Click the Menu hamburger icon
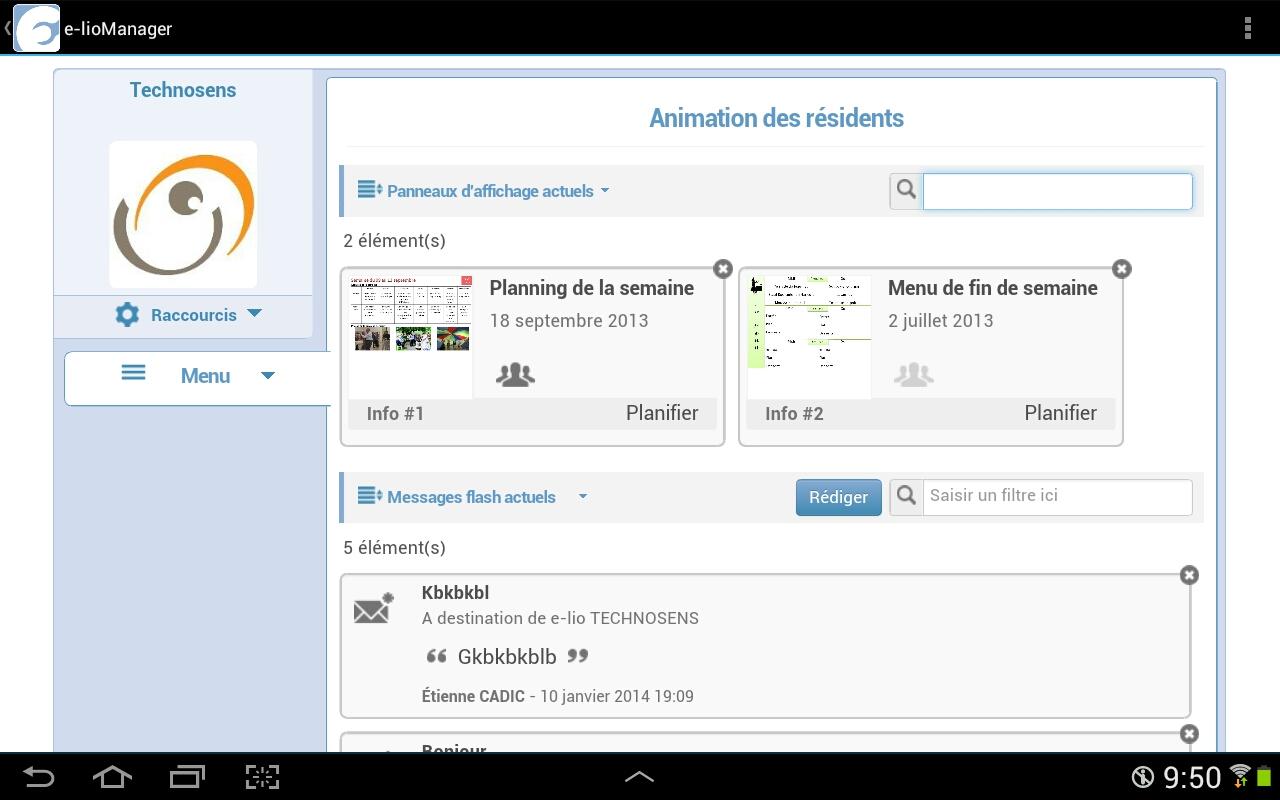 [133, 373]
